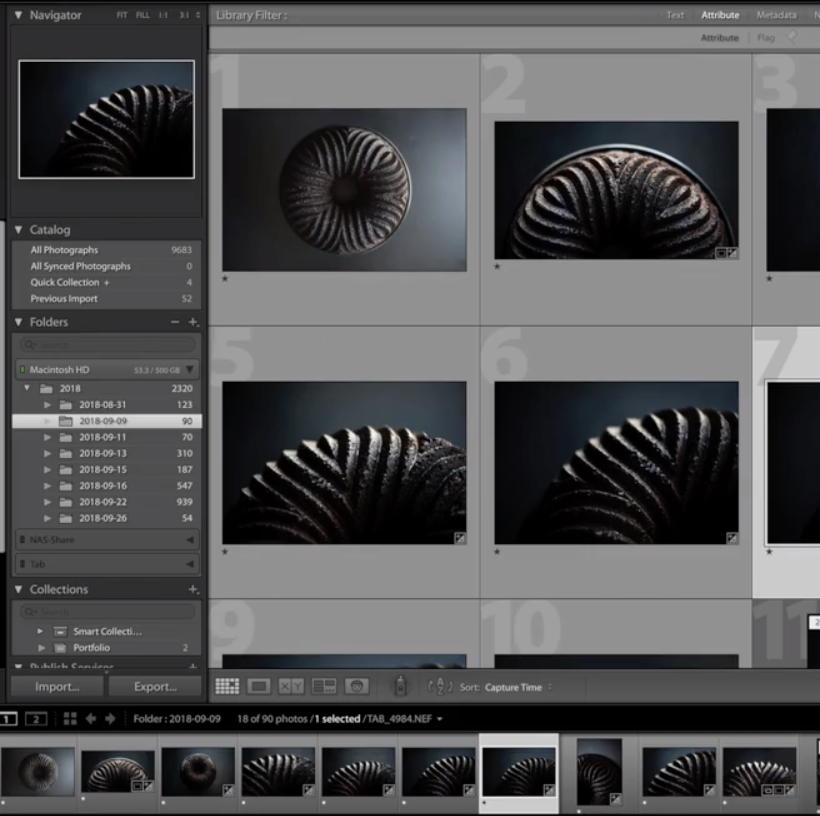Screen dimensions: 820x816
Task: Open Survey view in toolbar
Action: coord(324,686)
